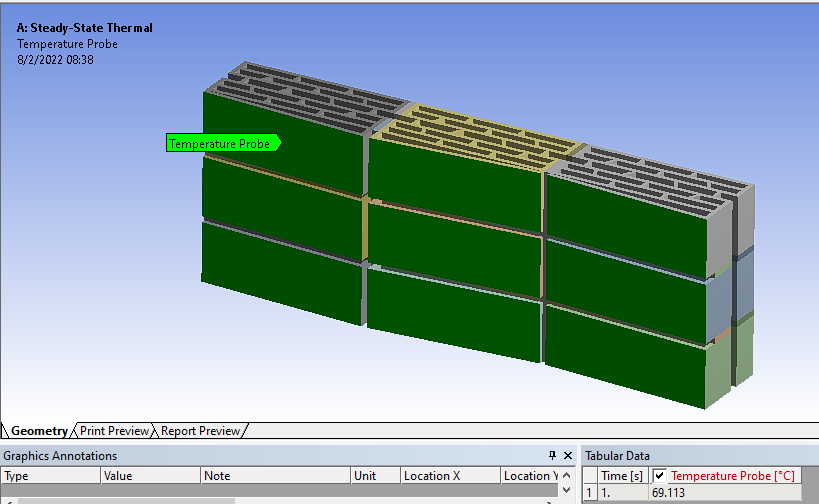Screen dimensions: 819x504
Task: Click the Time [s] column header
Action: pos(623,476)
